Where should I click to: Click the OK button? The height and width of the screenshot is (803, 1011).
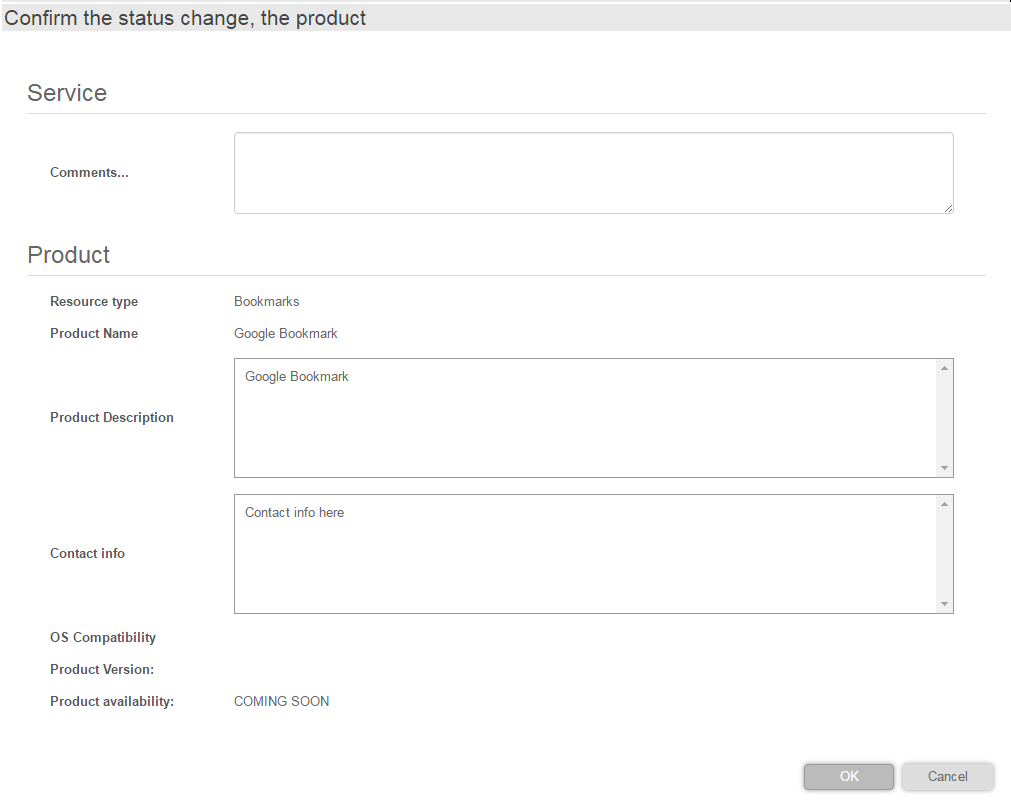tap(849, 777)
